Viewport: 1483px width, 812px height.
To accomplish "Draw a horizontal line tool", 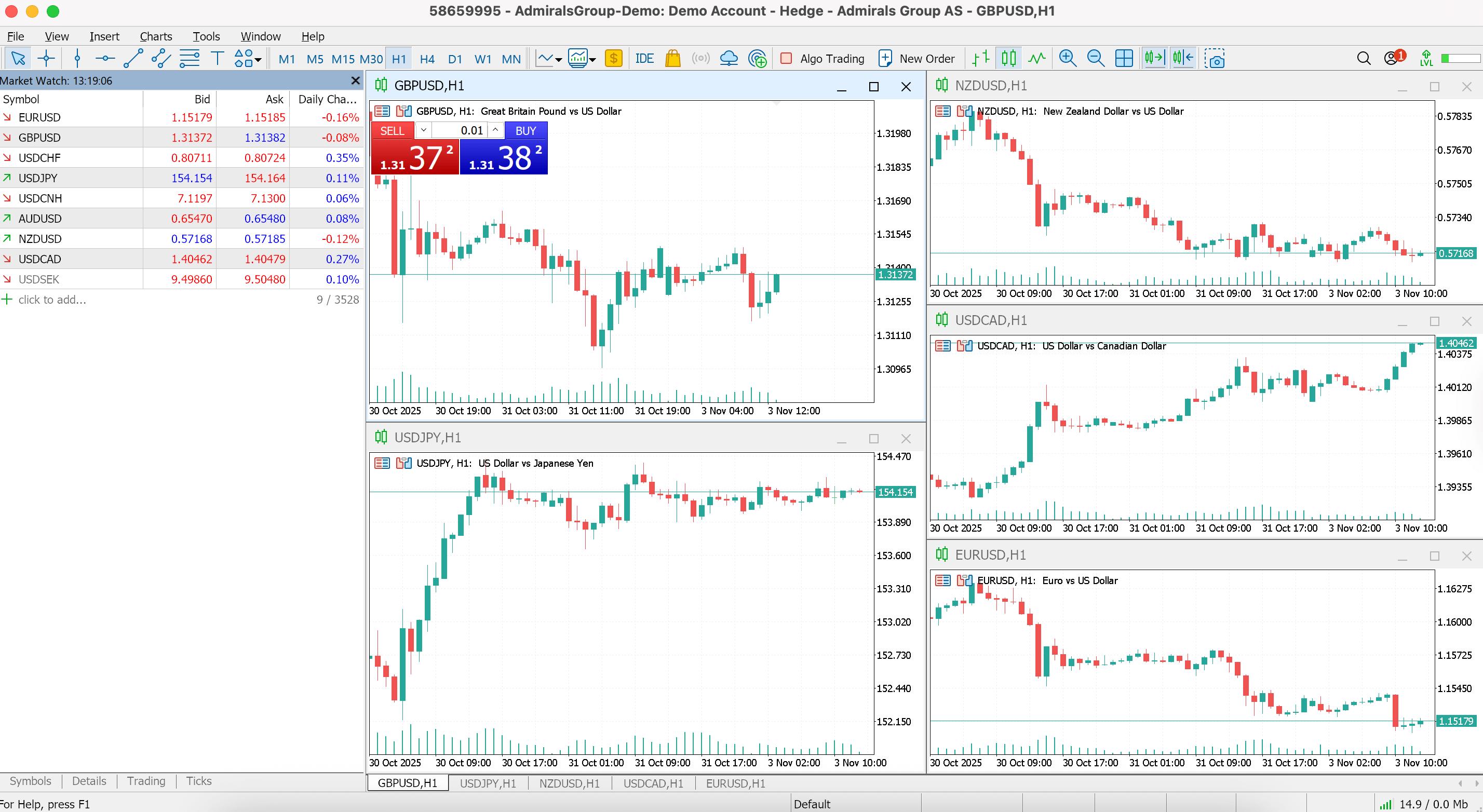I will coord(105,58).
